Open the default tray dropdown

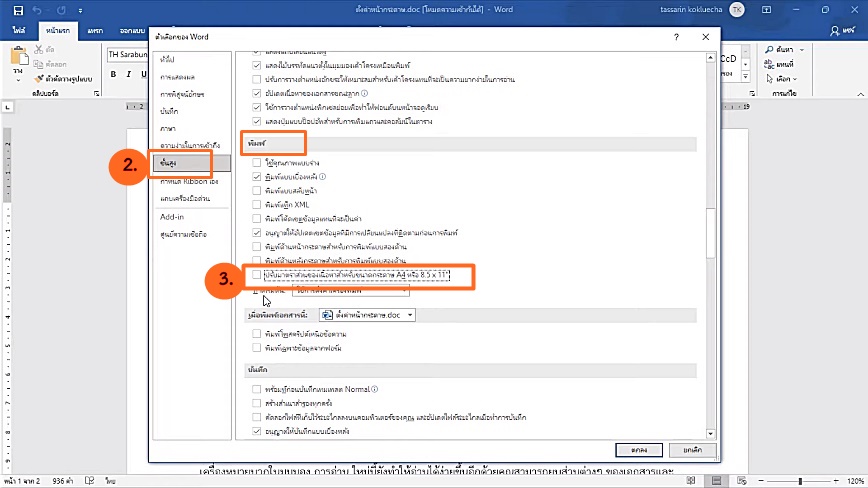351,290
